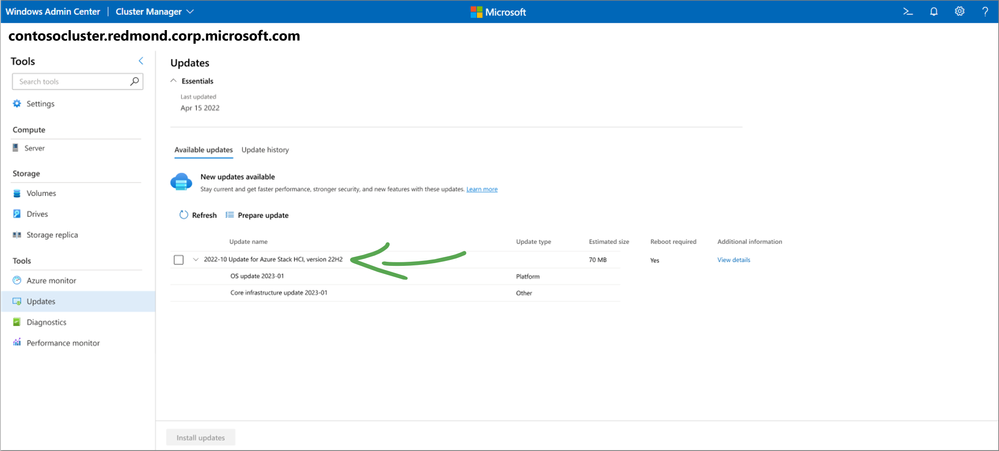Switch to Update history tab
Viewport: 999px width, 451px height.
(265, 150)
